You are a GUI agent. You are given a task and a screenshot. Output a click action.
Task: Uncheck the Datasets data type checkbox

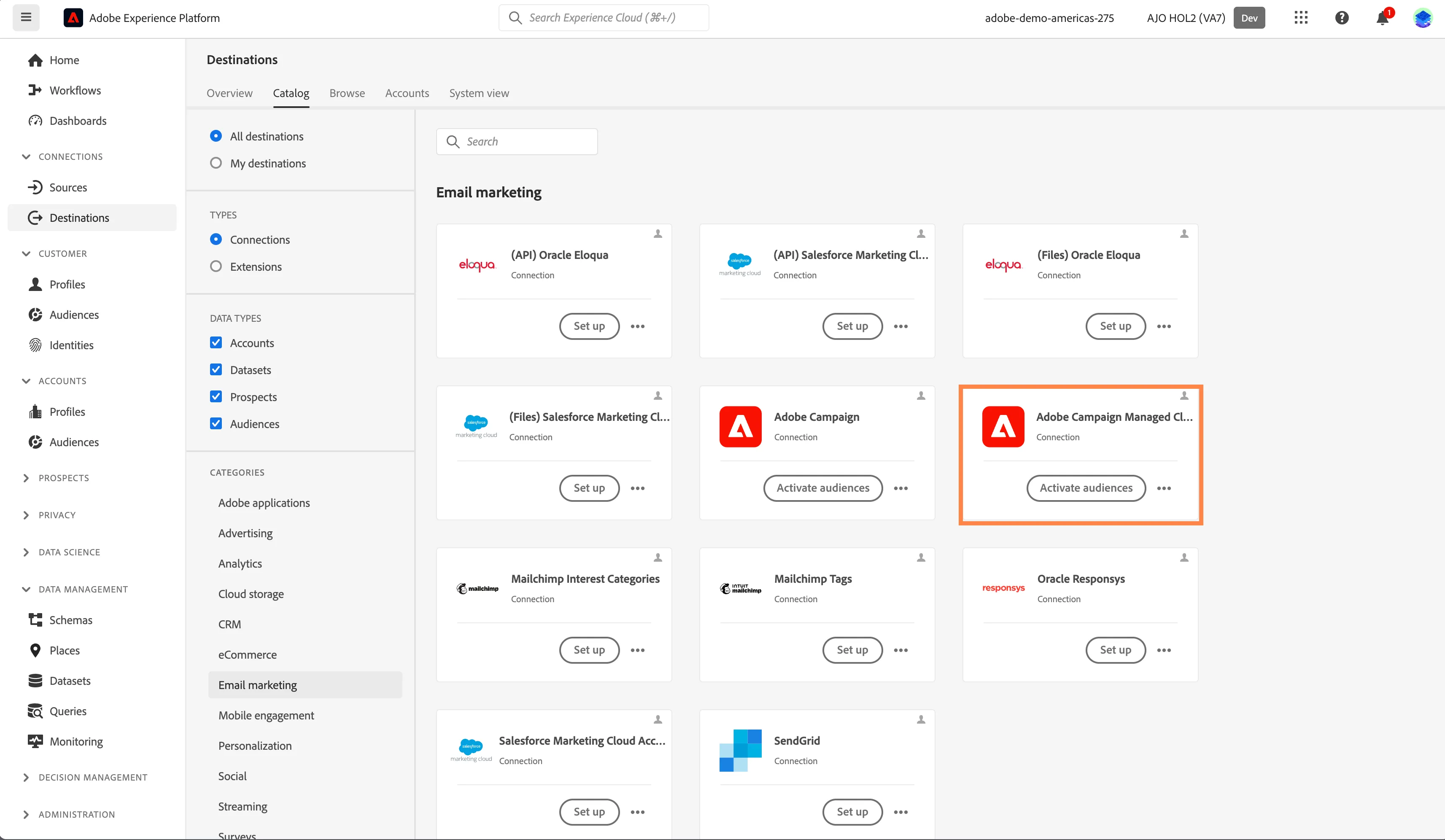[x=216, y=369]
